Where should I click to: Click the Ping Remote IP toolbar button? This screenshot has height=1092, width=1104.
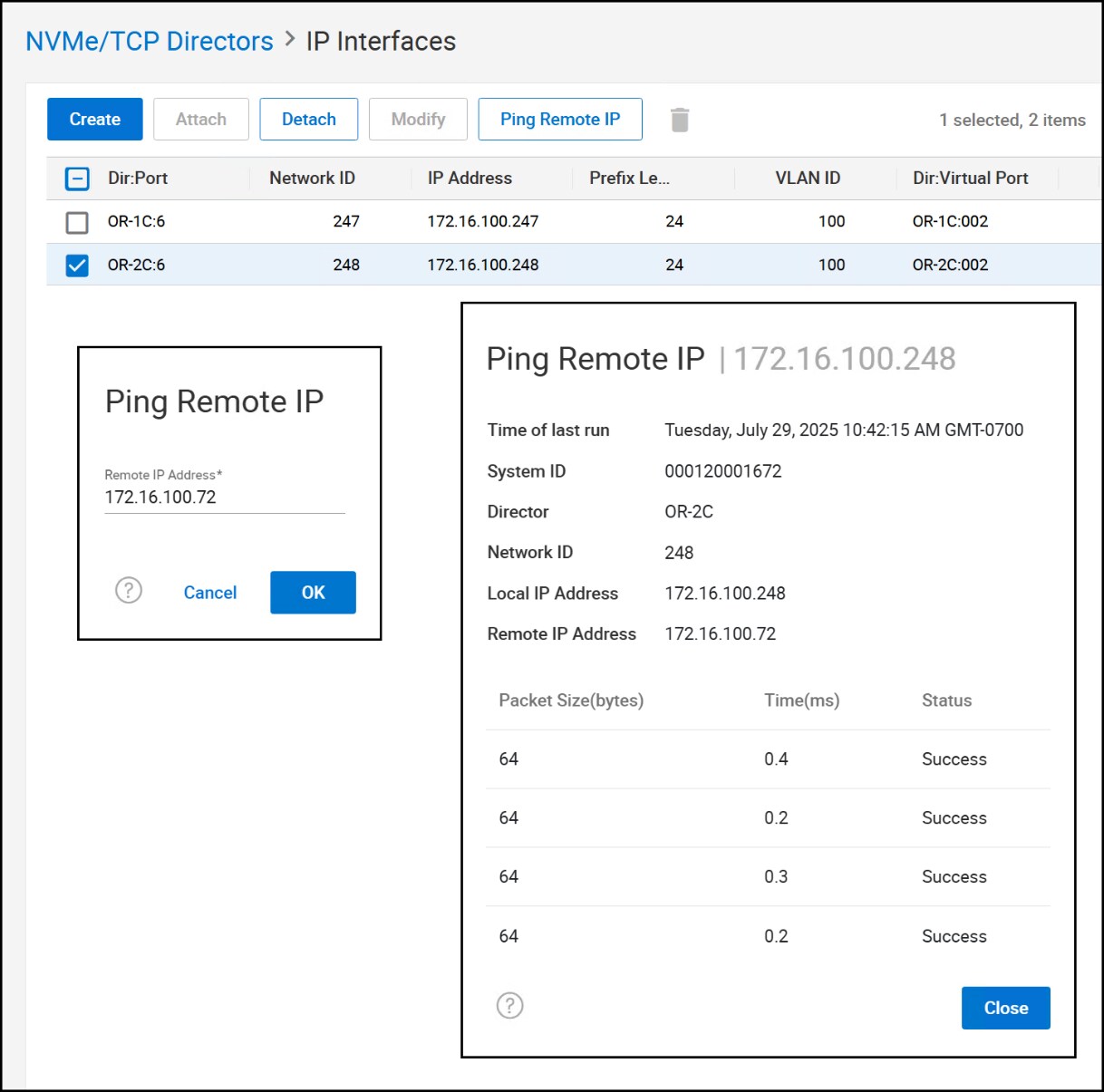pyautogui.click(x=560, y=120)
